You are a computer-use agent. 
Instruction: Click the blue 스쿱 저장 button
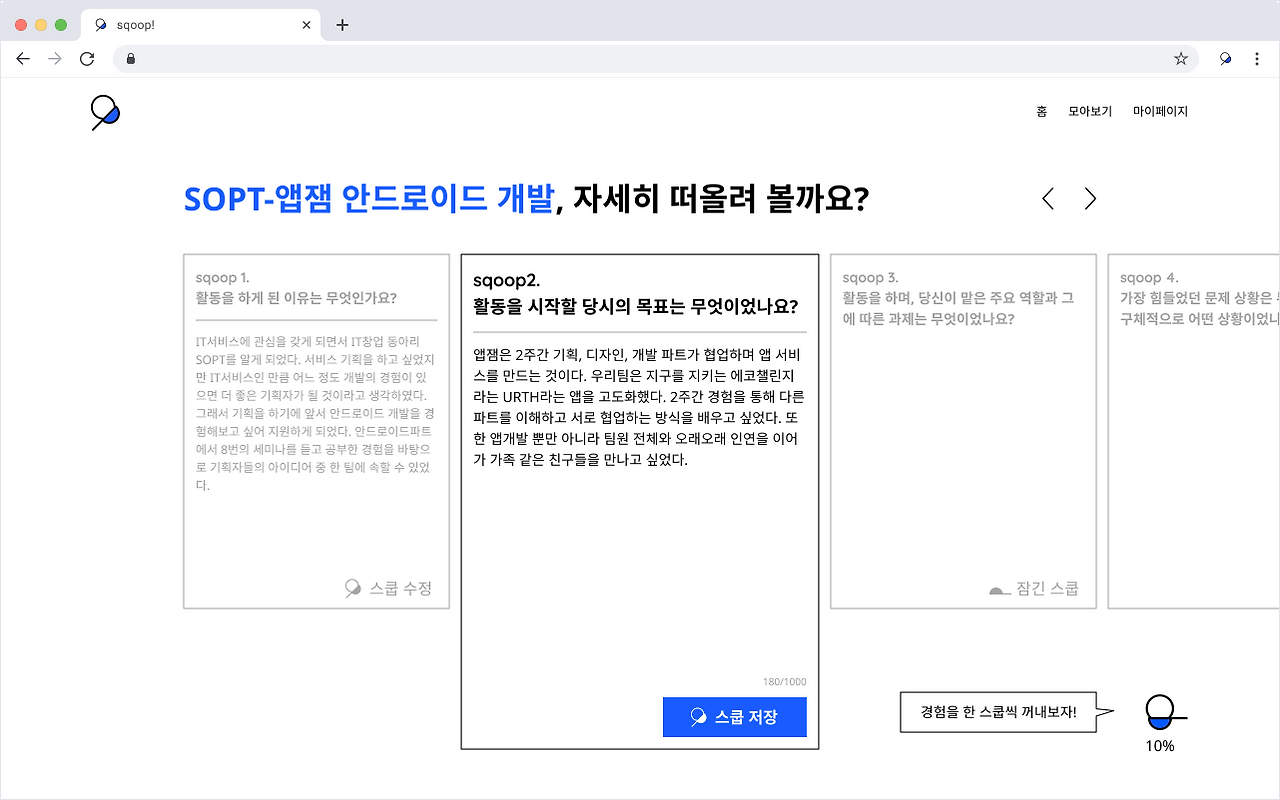(x=734, y=717)
